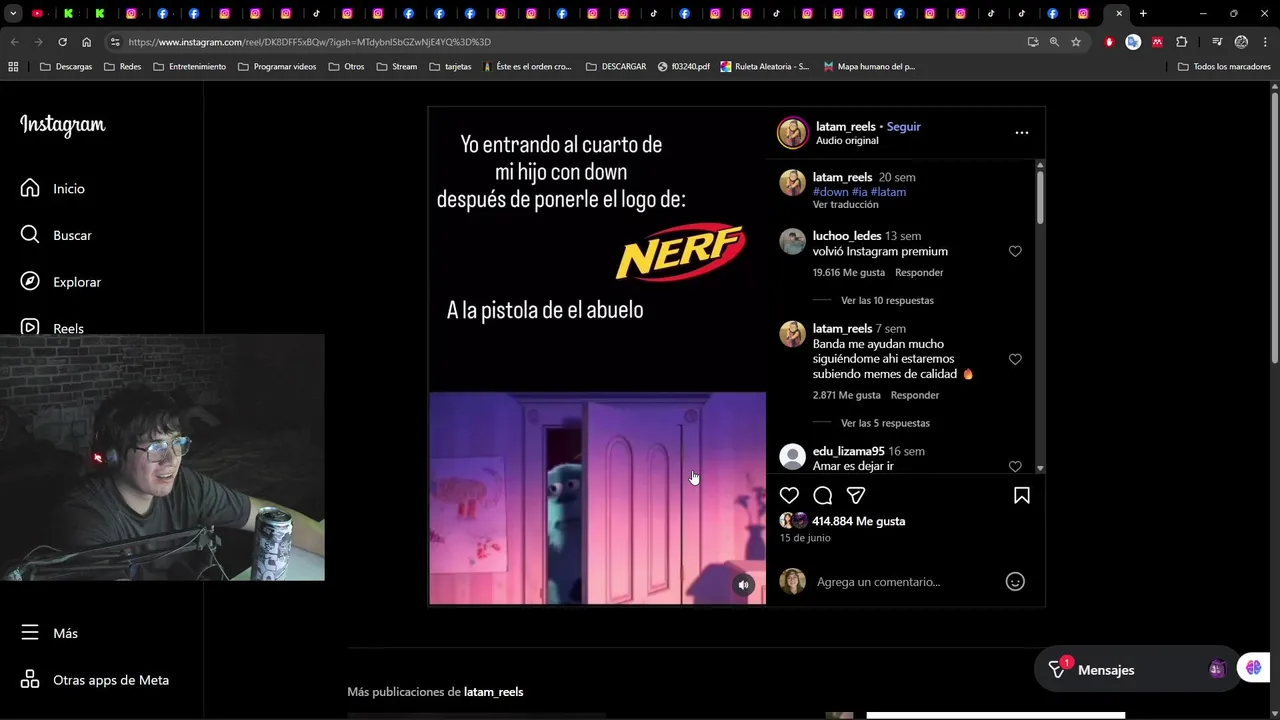Like edu_lizama95's comment with its heart

click(x=1015, y=466)
